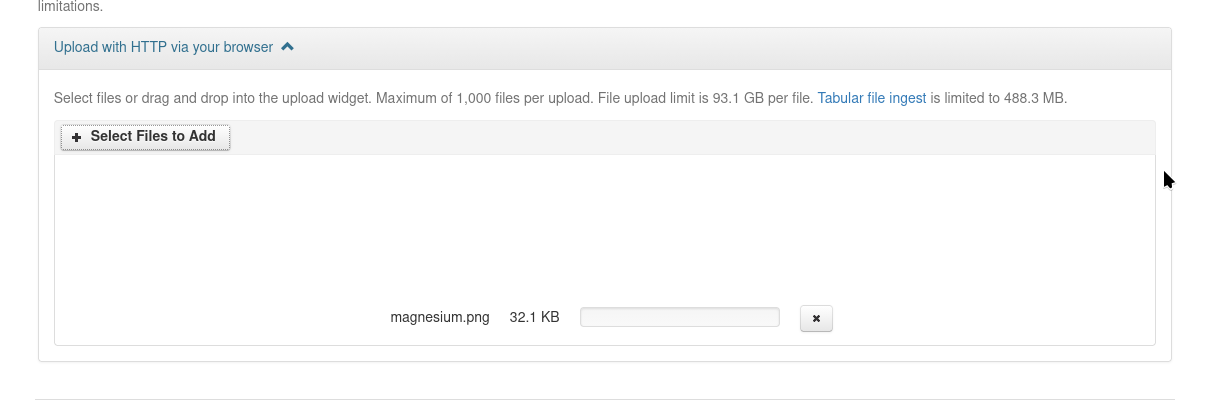The height and width of the screenshot is (407, 1216).
Task: Open the "Tabular file ingest" link
Action: point(872,98)
